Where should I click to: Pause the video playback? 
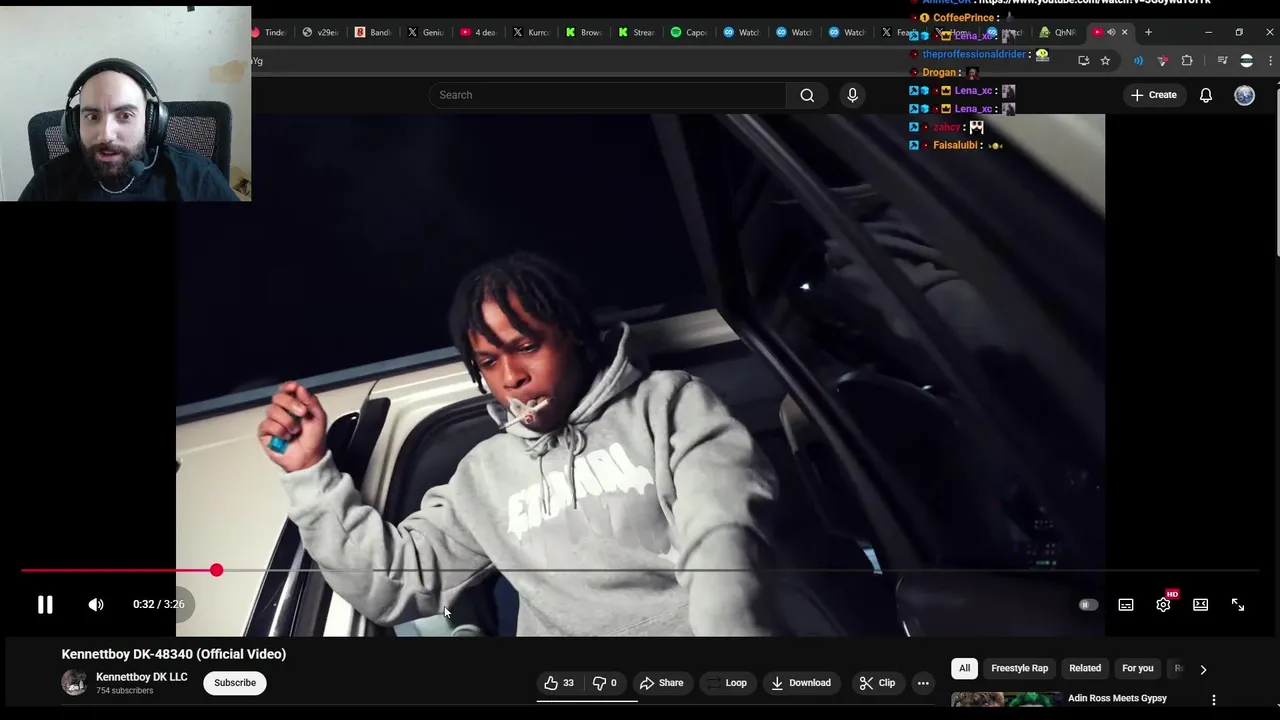[45, 604]
